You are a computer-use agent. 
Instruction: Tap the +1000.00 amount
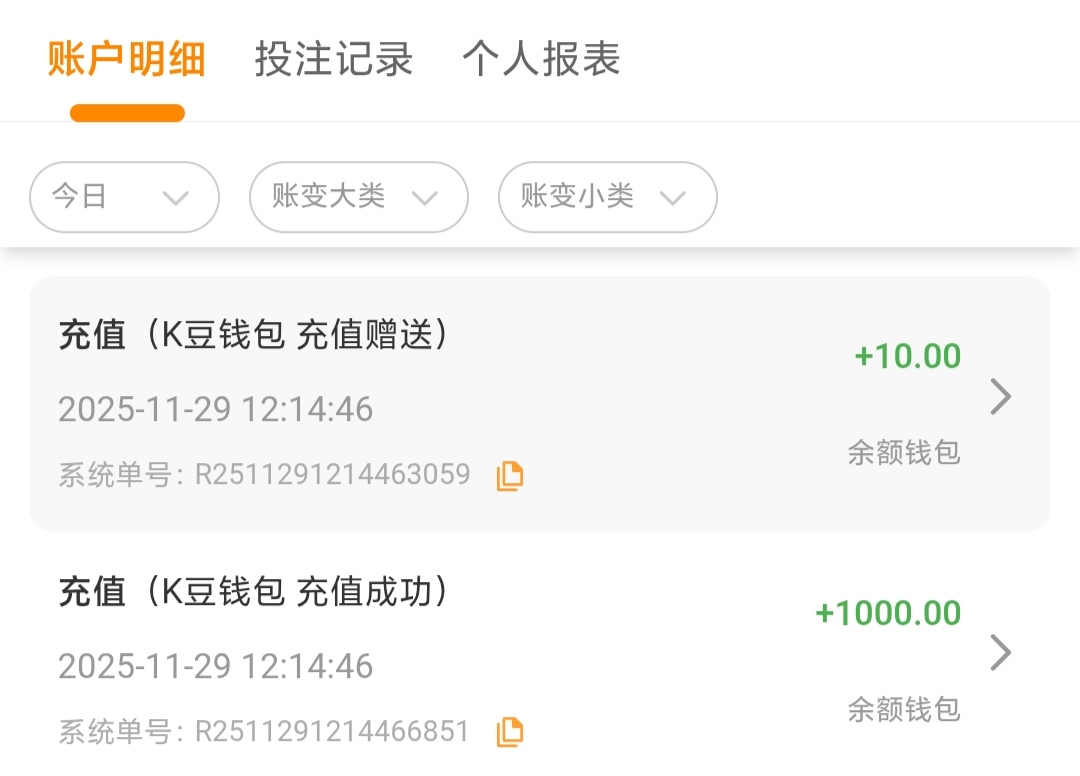click(x=888, y=613)
